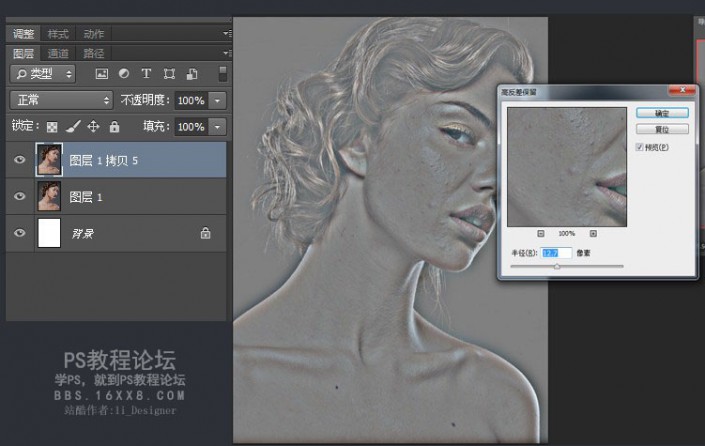
Task: Click the High Pass preview image
Action: pos(567,167)
